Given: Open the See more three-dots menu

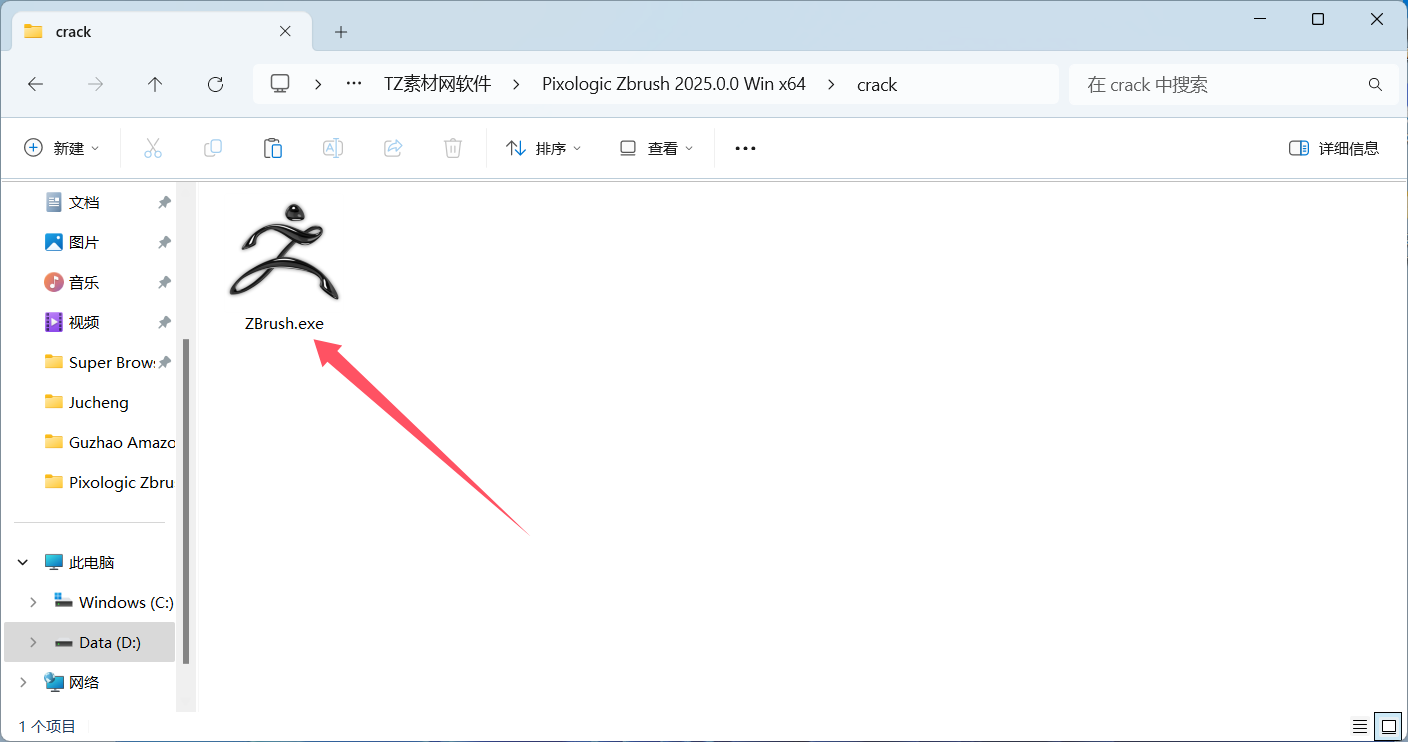Looking at the screenshot, I should click(745, 148).
